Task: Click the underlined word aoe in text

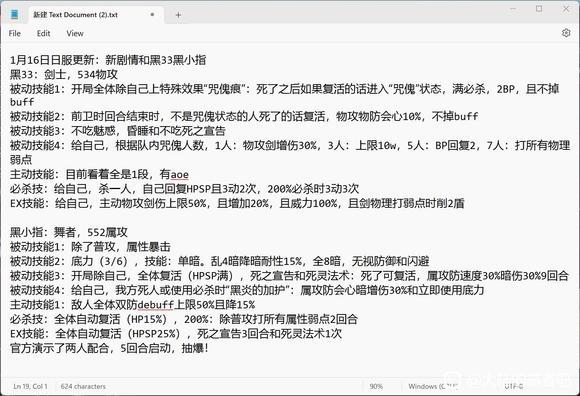Action: coord(180,174)
